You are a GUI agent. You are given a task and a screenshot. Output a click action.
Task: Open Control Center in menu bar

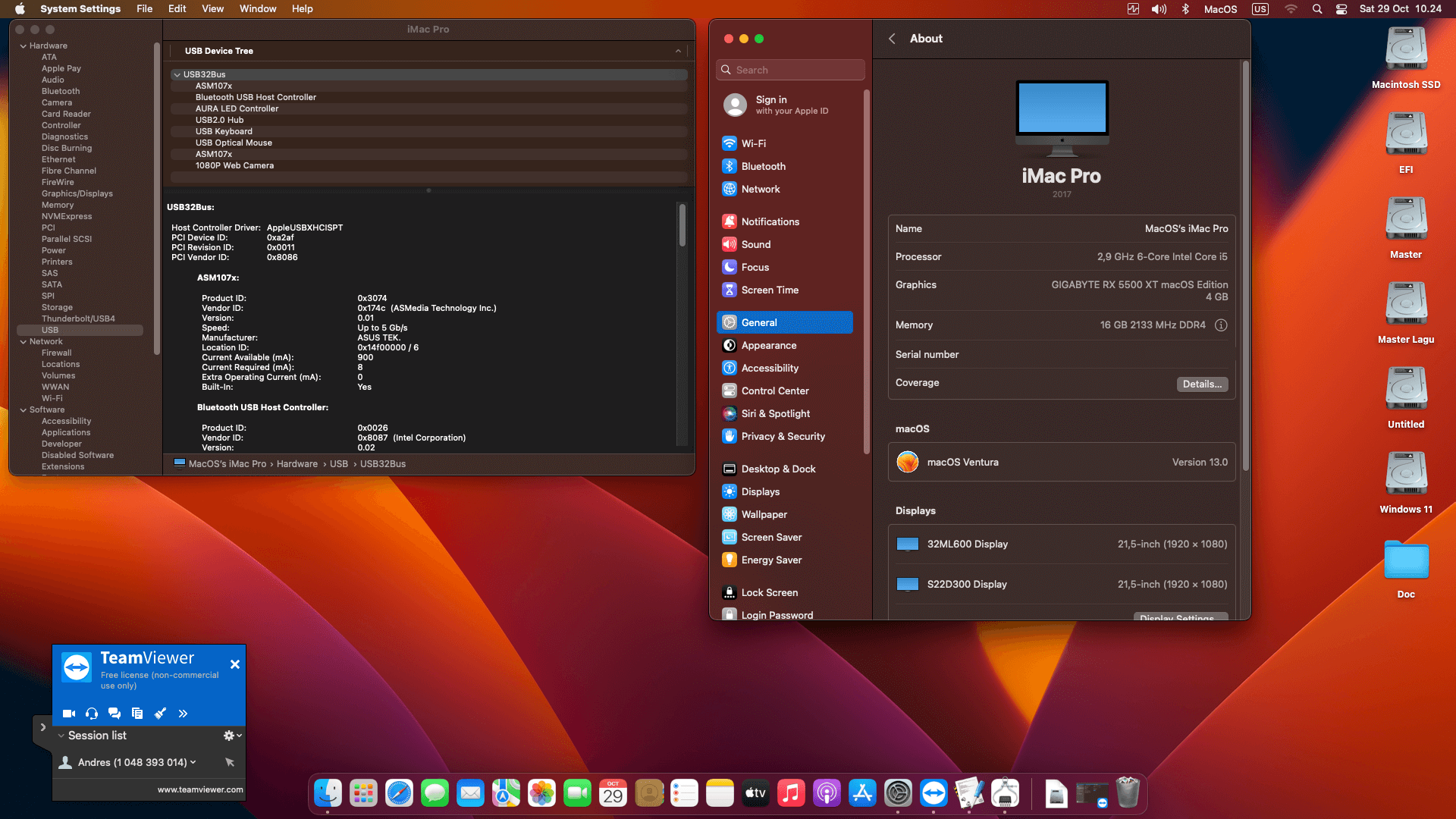1341,9
